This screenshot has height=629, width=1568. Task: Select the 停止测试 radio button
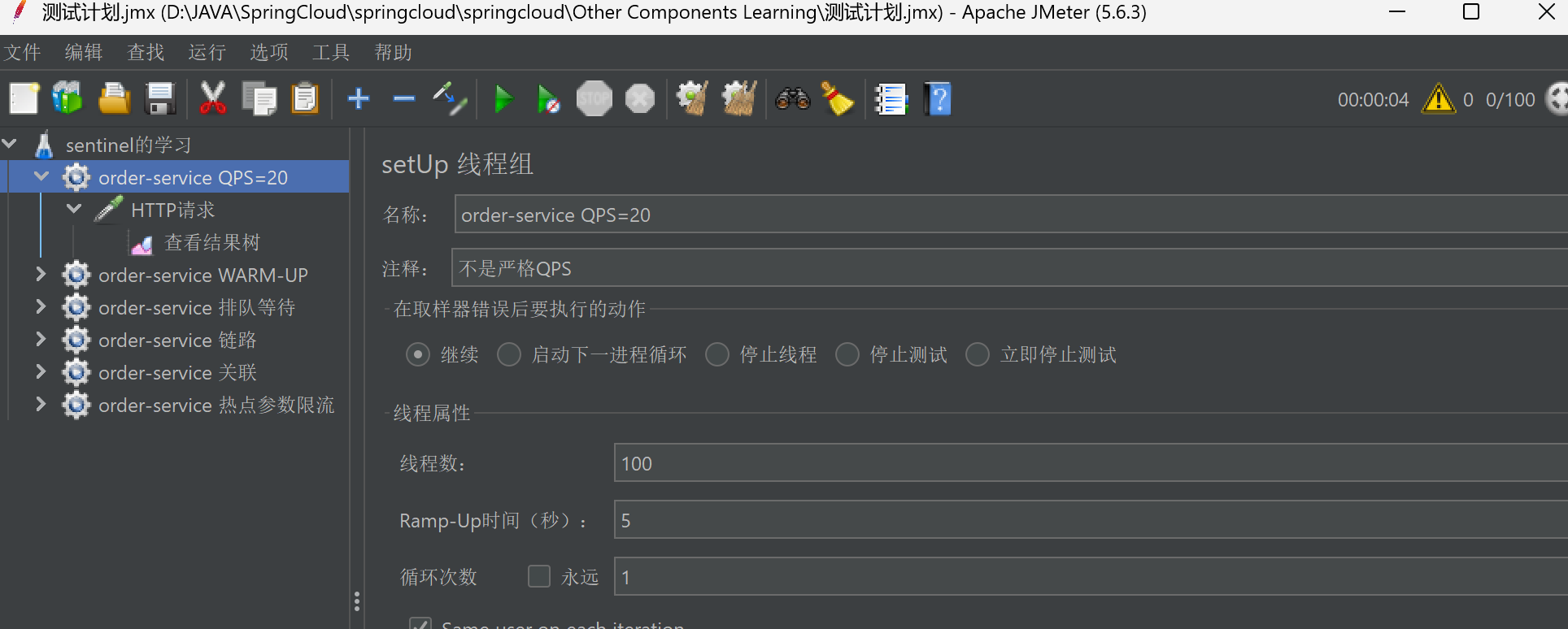[x=847, y=355]
